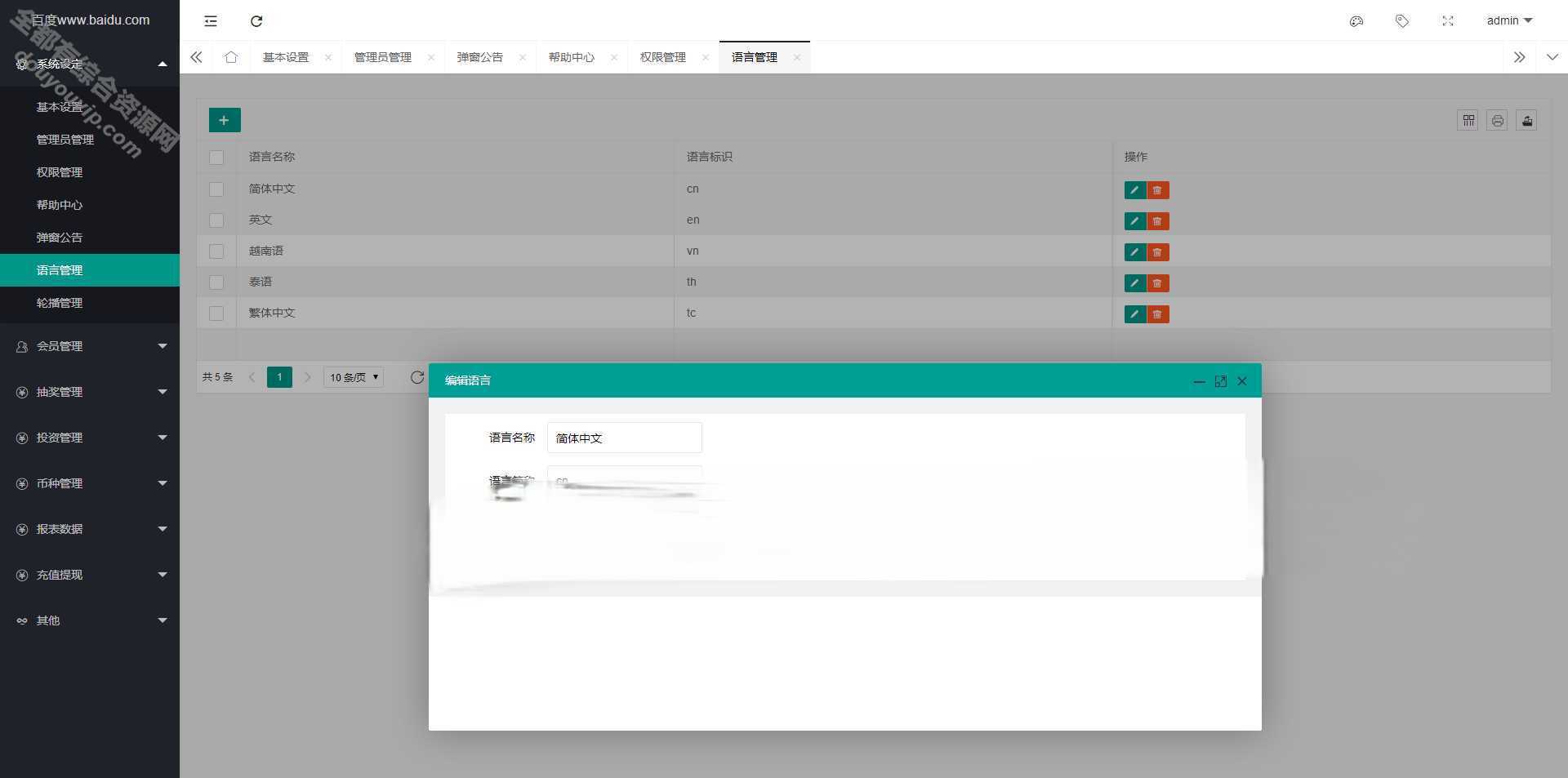Expand the 投资管理 sidebar group

click(x=90, y=438)
